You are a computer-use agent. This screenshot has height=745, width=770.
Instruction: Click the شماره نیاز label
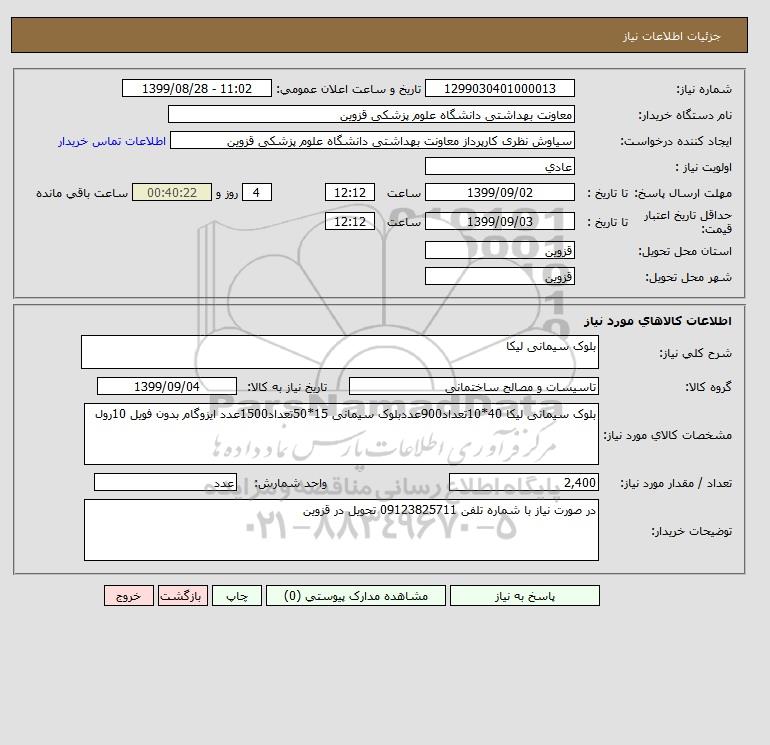(704, 89)
